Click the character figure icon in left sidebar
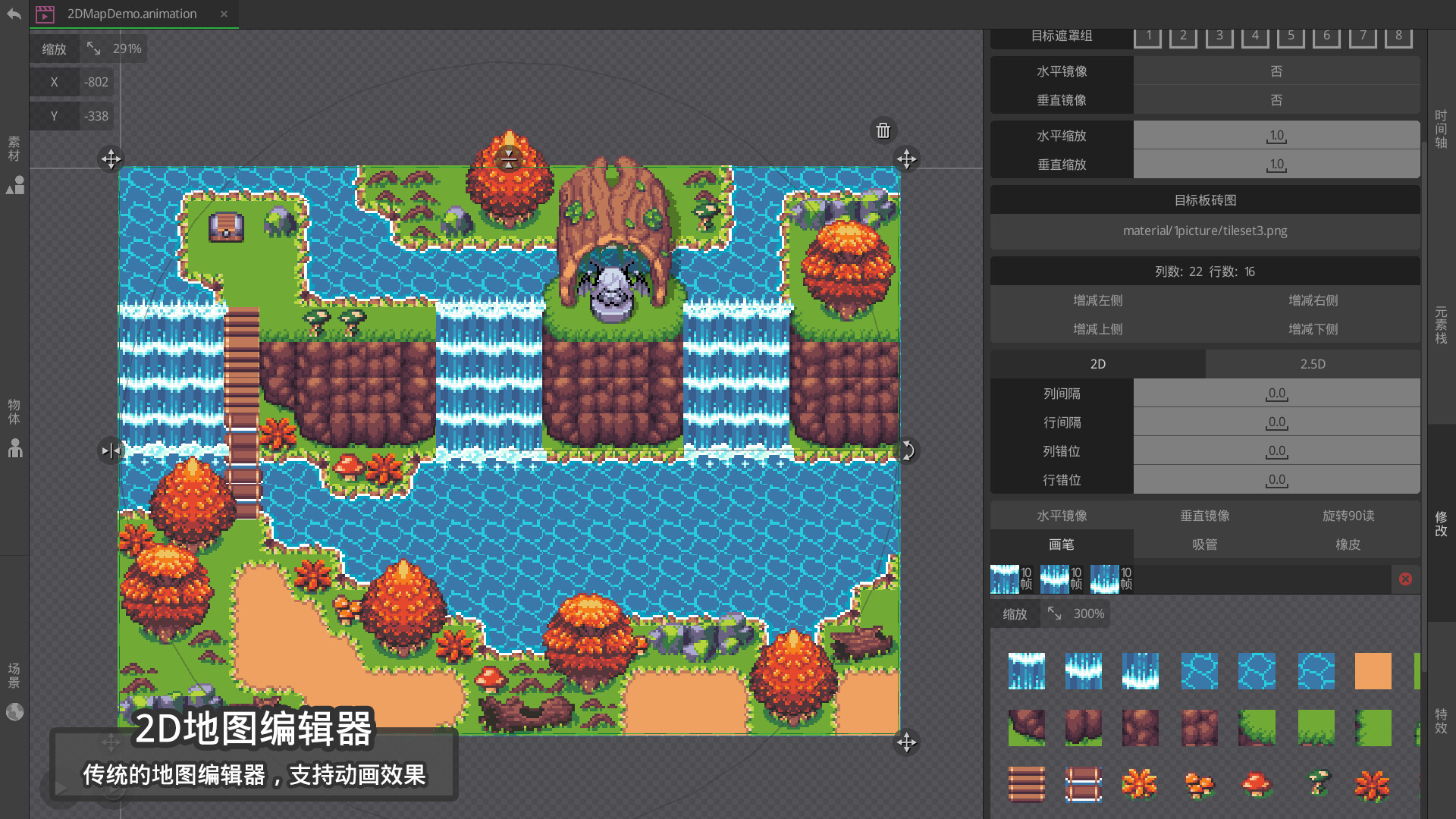Screen dimensions: 1456x819 (15, 448)
